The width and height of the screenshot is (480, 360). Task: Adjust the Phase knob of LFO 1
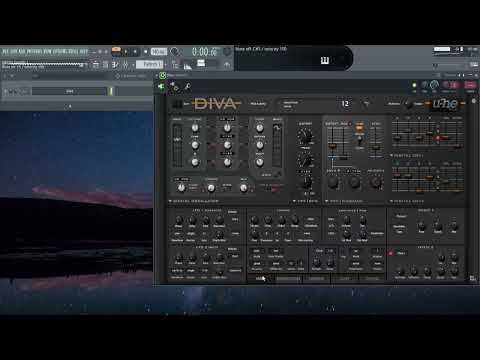[179, 220]
